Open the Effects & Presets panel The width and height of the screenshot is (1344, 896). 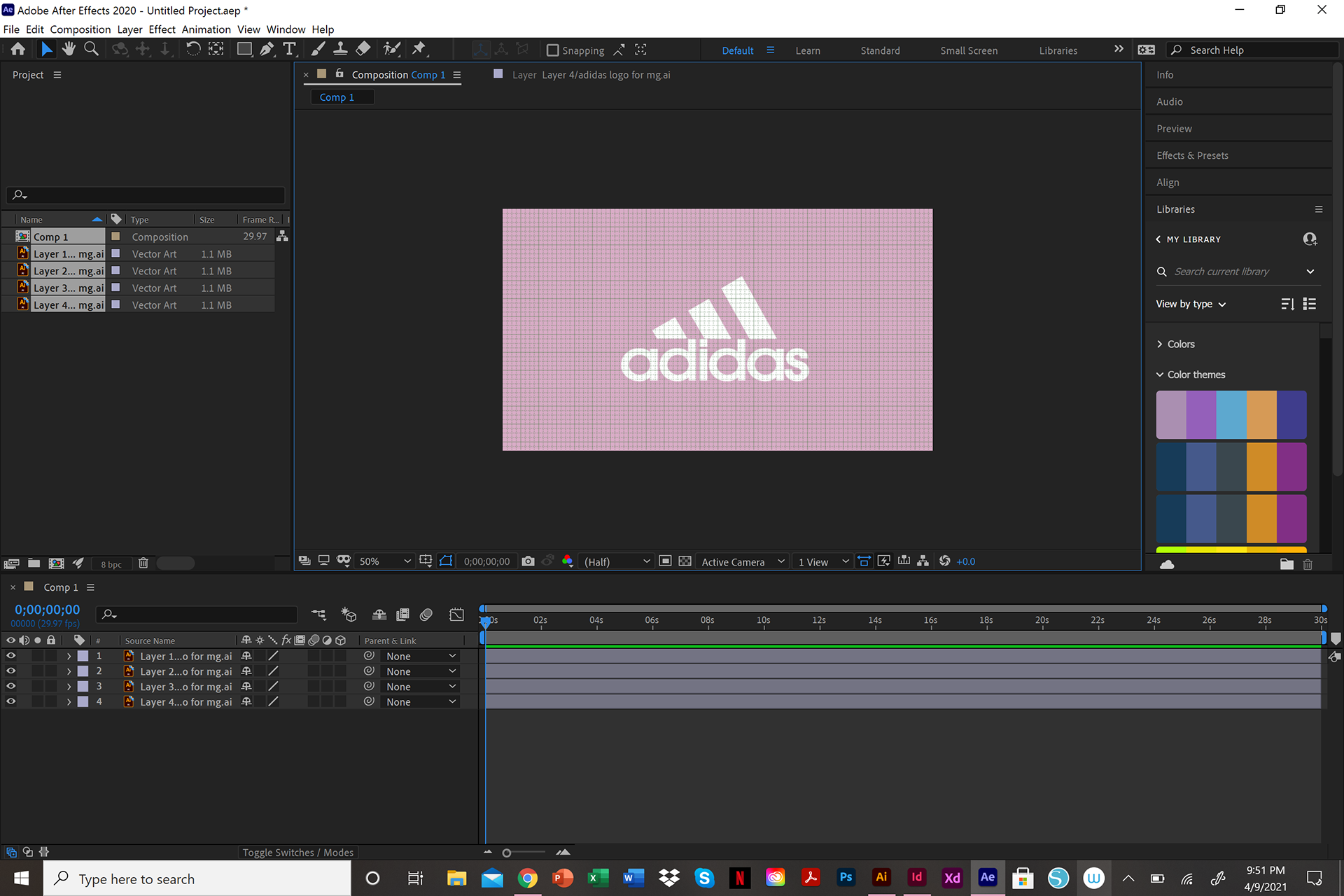[x=1192, y=155]
